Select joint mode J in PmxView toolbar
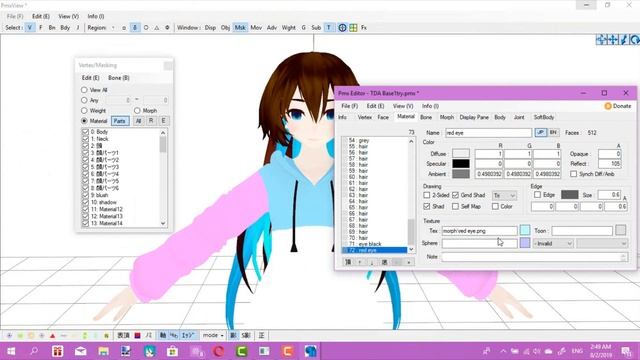 pos(78,28)
